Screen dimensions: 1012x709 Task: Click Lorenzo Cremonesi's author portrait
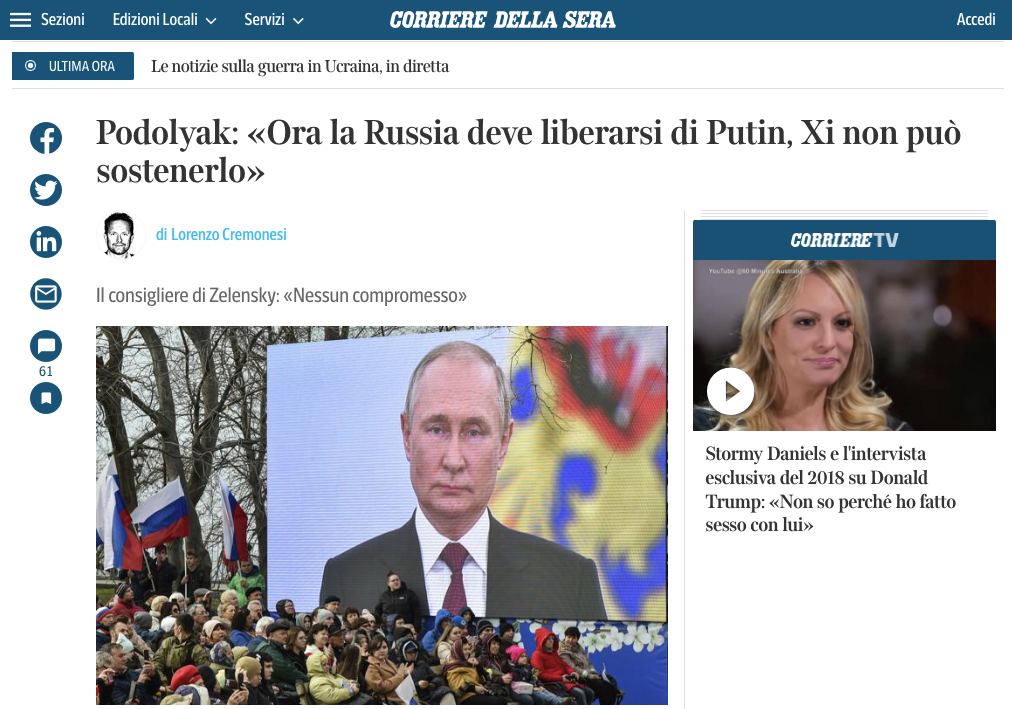point(120,235)
